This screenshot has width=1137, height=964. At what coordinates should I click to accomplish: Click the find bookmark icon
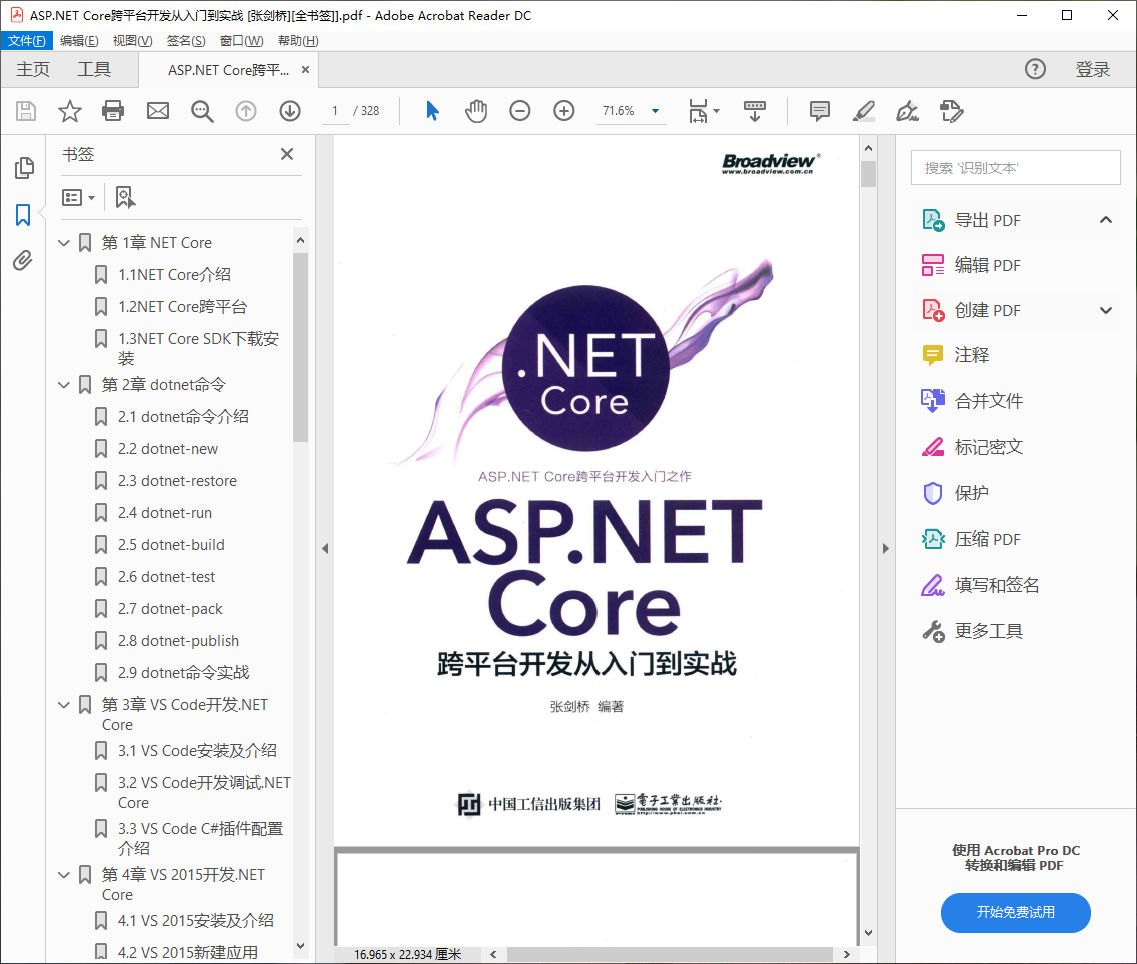pos(125,197)
